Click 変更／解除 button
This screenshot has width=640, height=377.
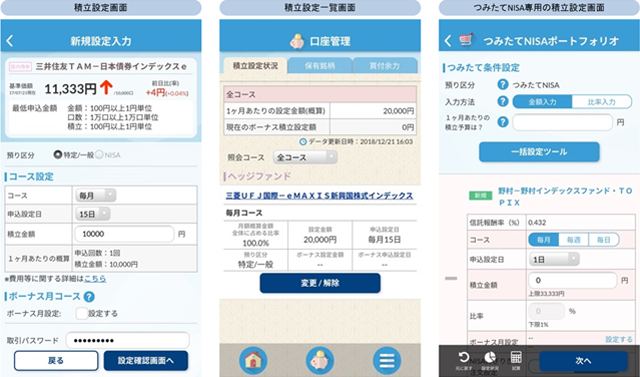pyautogui.click(x=320, y=283)
